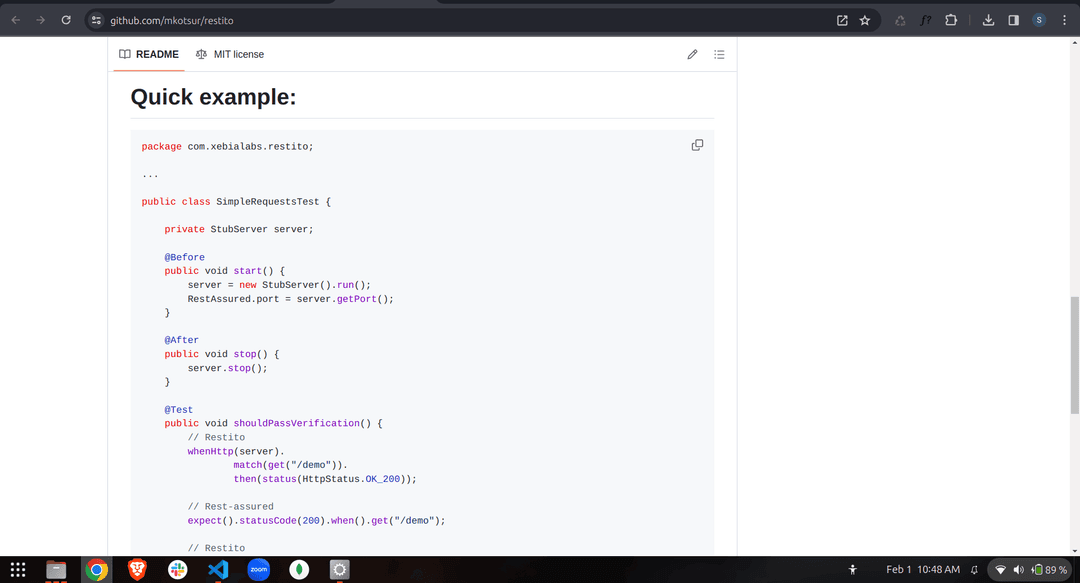Open page in app from address bar

(842, 20)
